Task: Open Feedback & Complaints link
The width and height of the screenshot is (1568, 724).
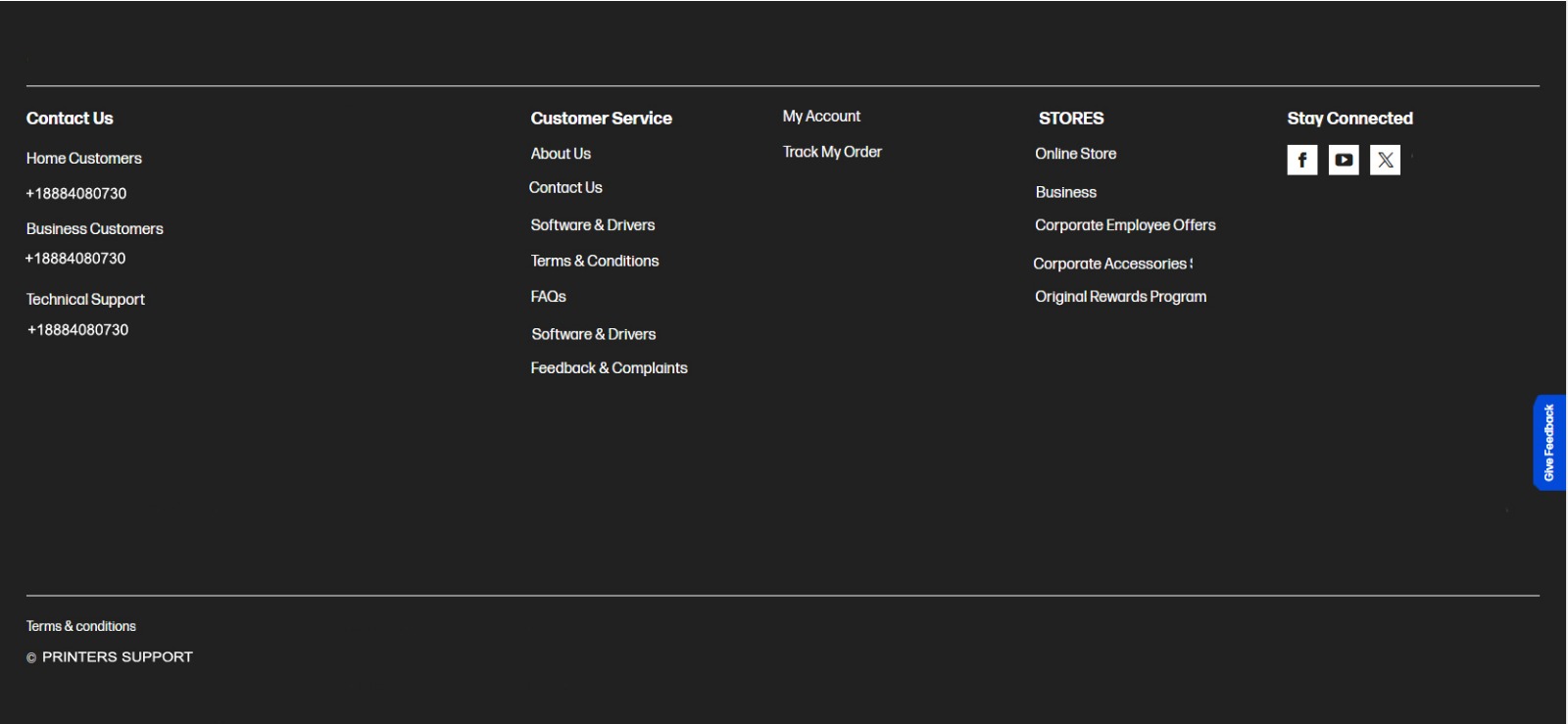Action: point(609,368)
